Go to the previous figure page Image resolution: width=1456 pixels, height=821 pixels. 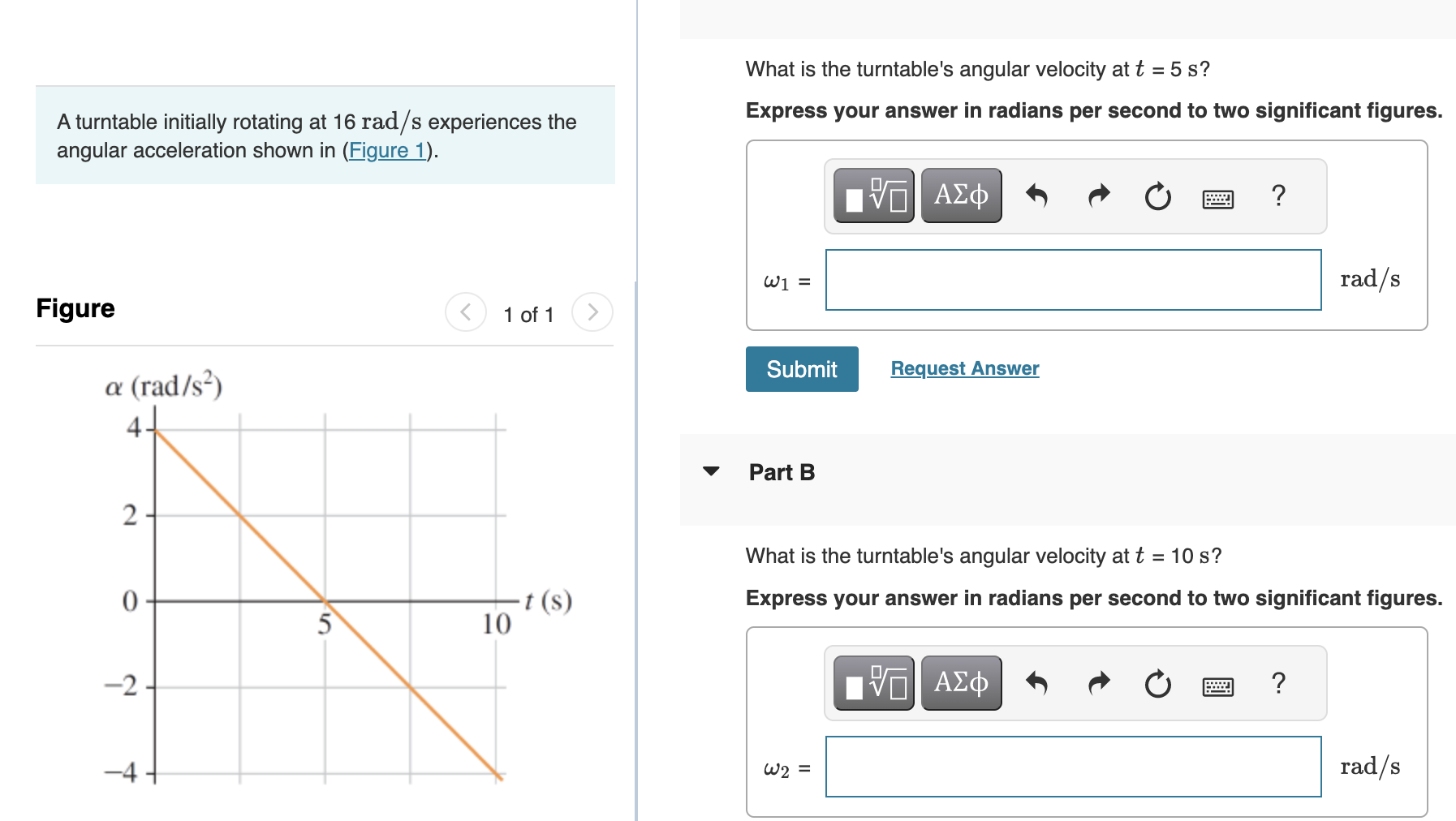[464, 312]
